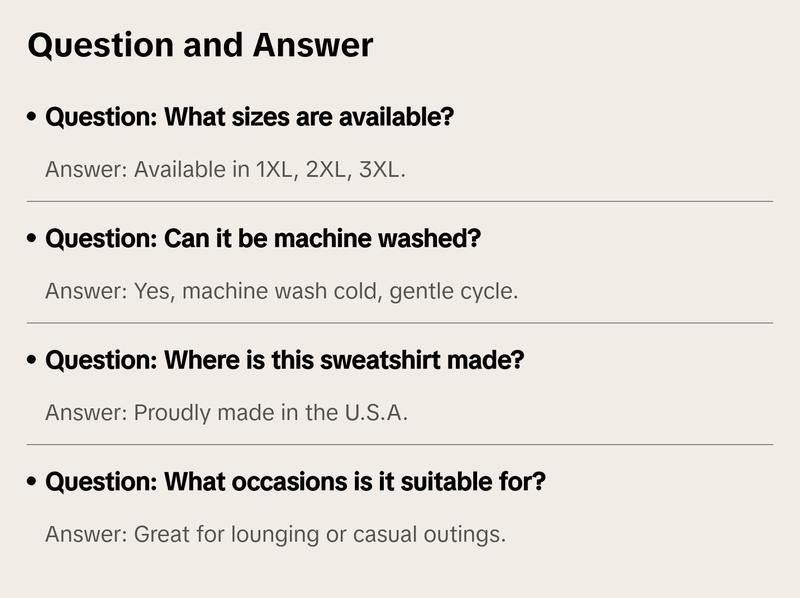This screenshot has width=800, height=598.
Task: Click the "3XL" size text
Action: point(380,169)
